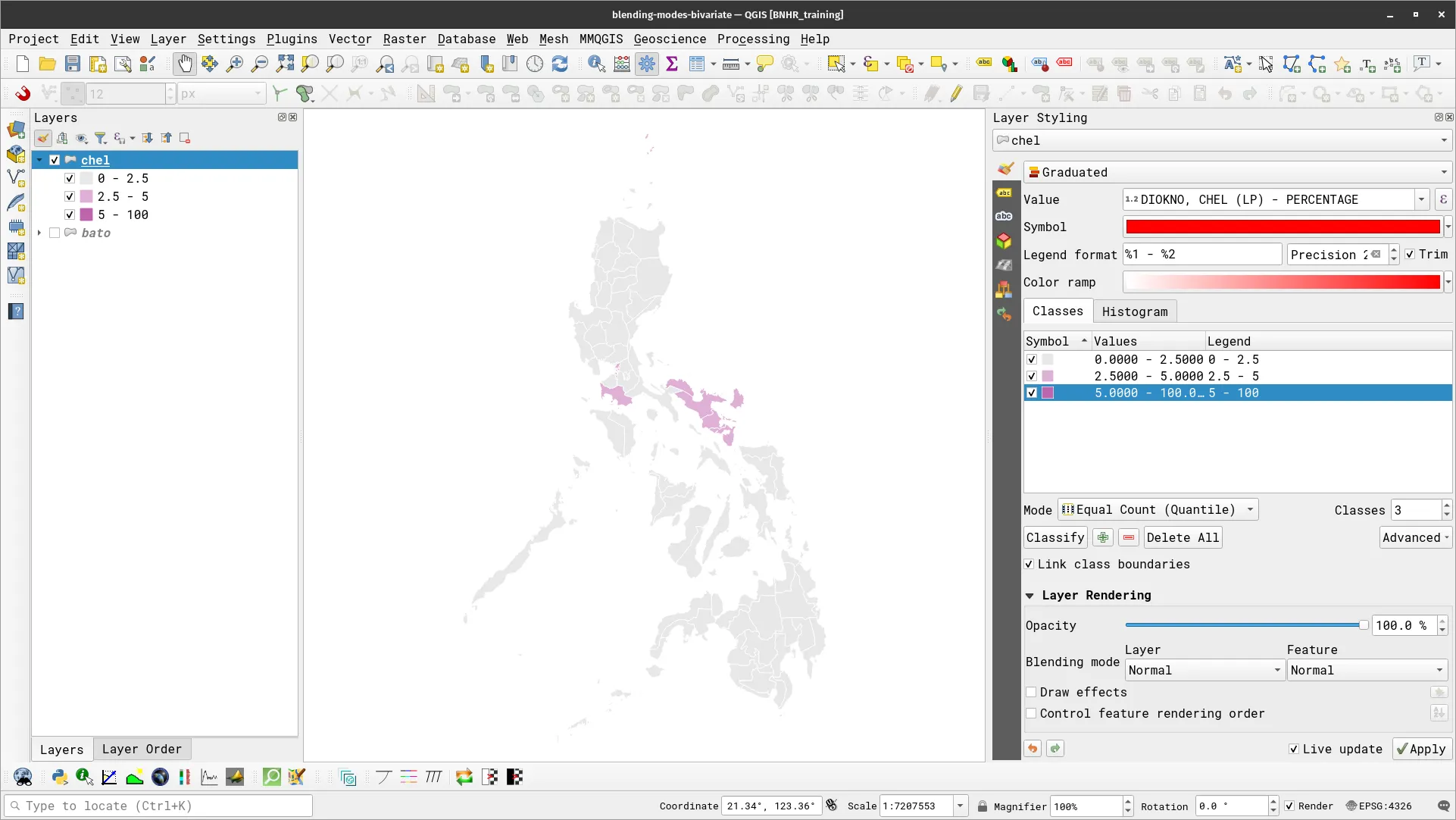
Task: Open the Field Calculator
Action: [x=621, y=64]
